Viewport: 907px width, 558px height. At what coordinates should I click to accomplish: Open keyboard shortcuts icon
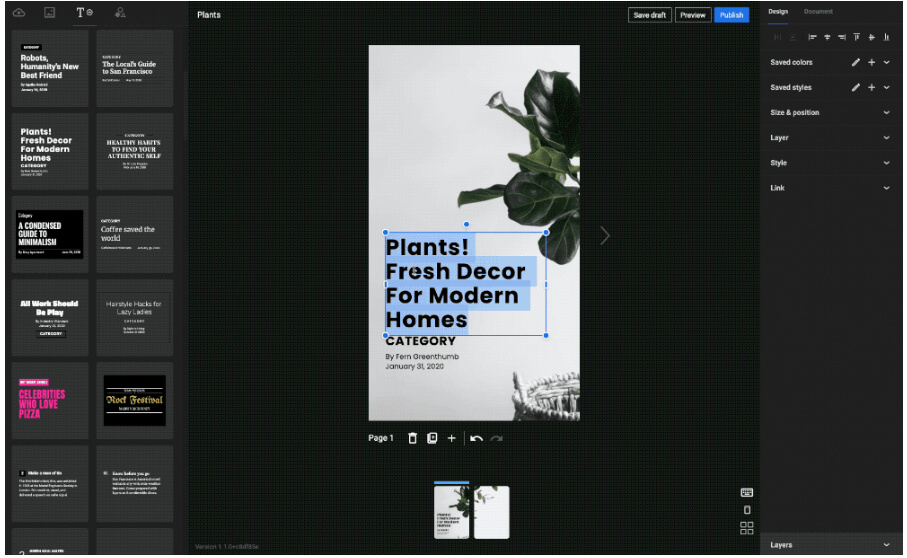click(x=747, y=493)
